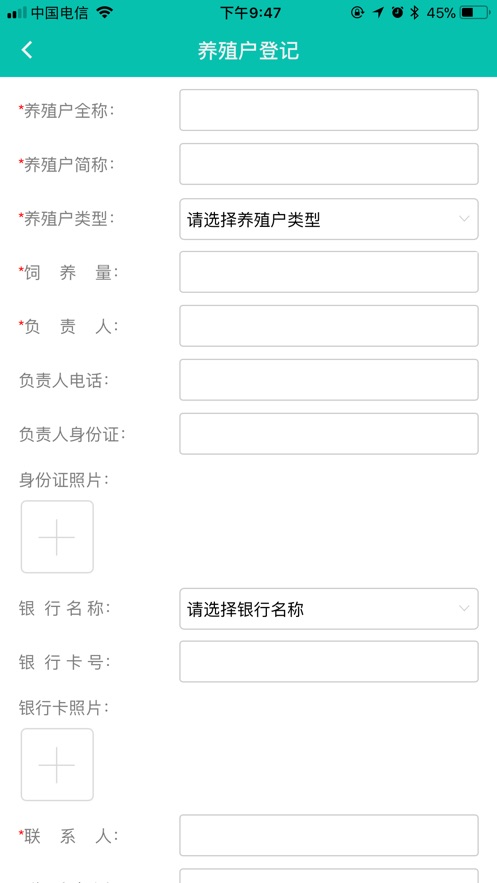
Task: Tap the location arrow status icon
Action: point(378,12)
